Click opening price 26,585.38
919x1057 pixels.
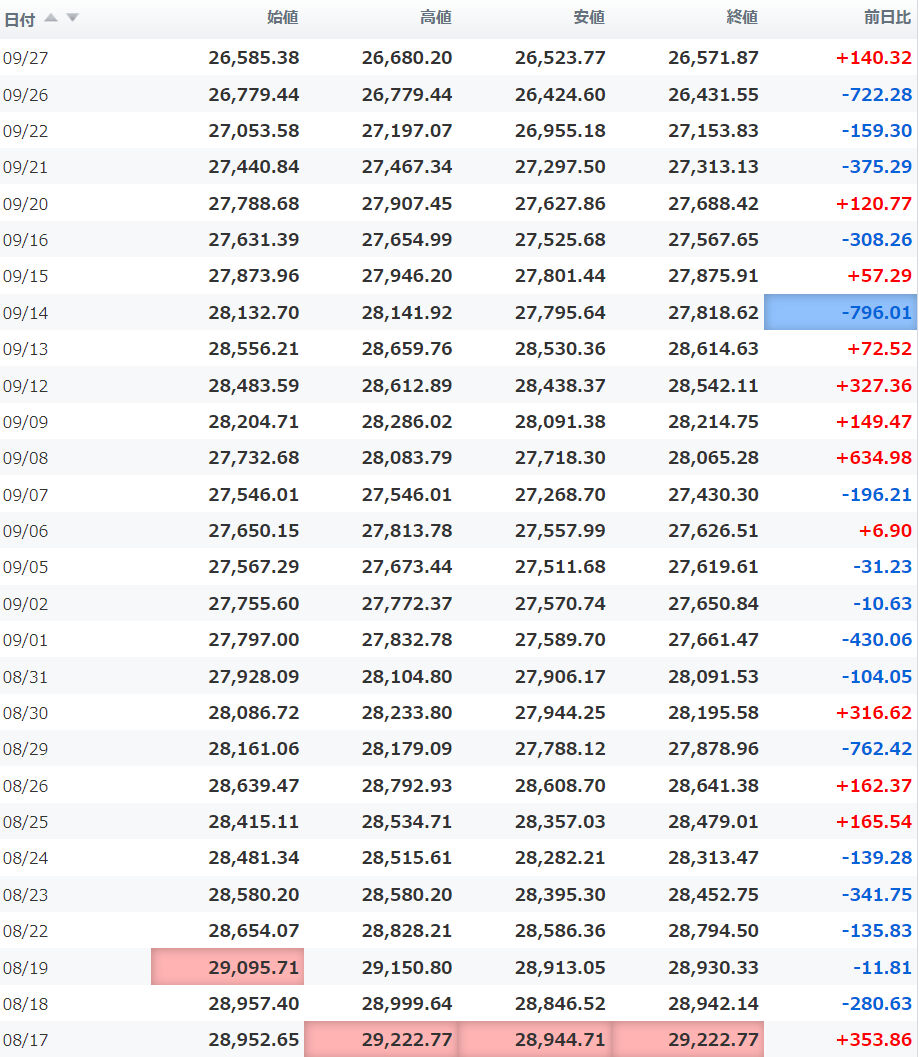pyautogui.click(x=254, y=58)
